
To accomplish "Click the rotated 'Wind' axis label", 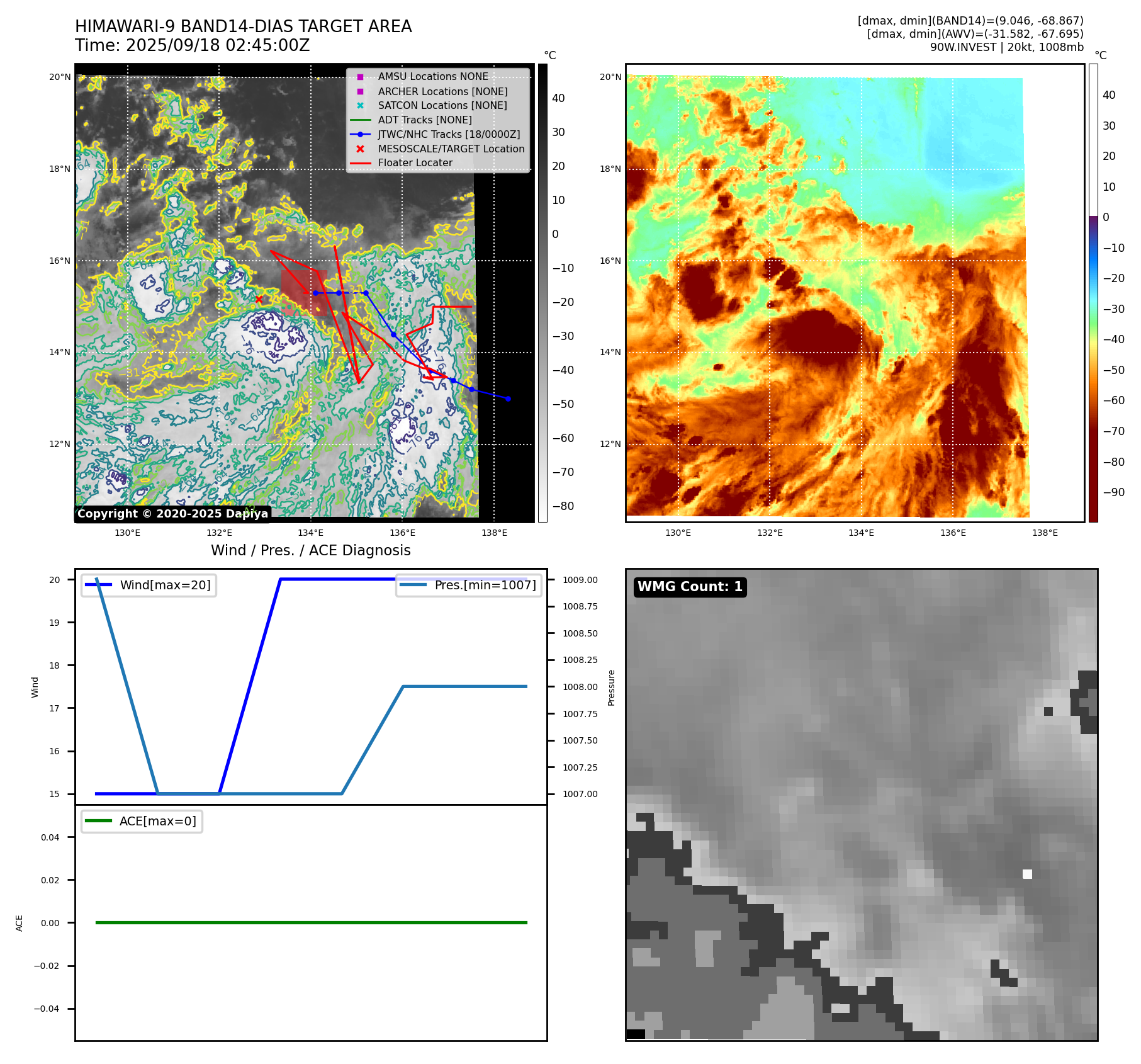I will tap(35, 687).
